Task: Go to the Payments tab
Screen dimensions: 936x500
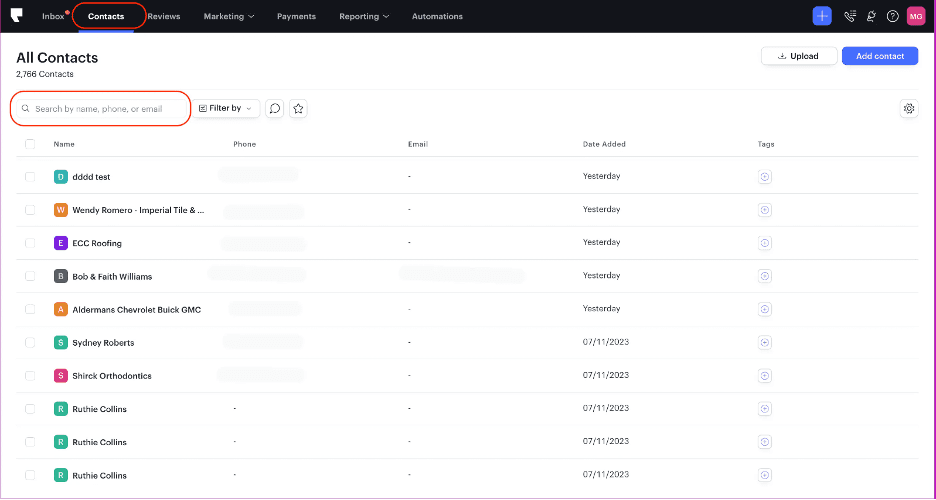Action: (x=296, y=16)
